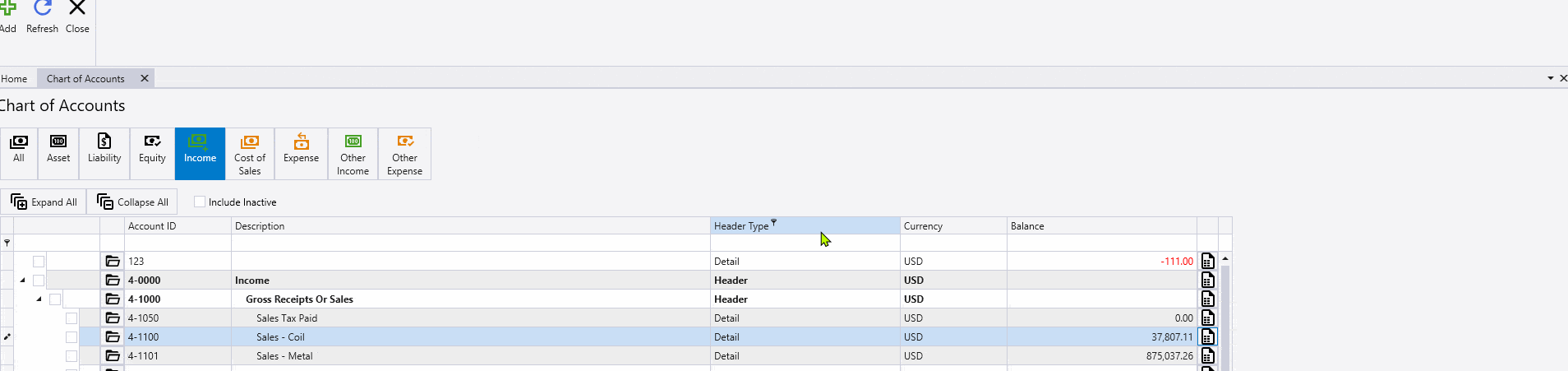This screenshot has width=1568, height=371.
Task: Open report icon for account 123 row
Action: [1207, 262]
